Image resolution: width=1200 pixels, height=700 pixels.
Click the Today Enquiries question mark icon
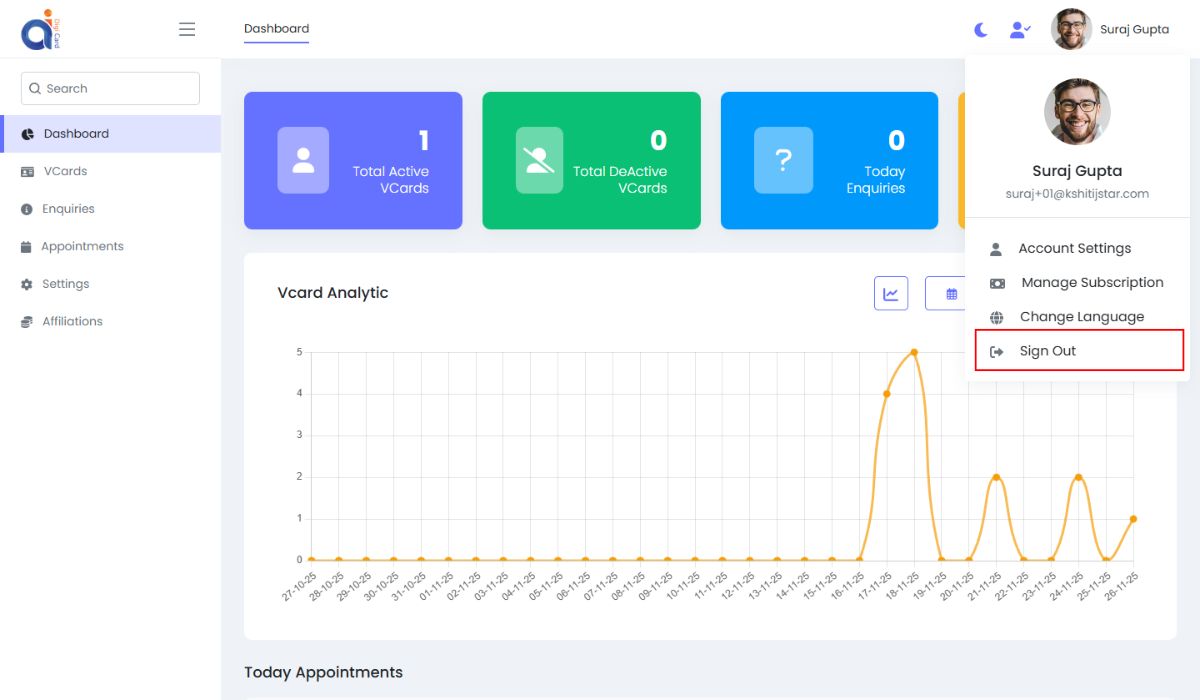(783, 160)
